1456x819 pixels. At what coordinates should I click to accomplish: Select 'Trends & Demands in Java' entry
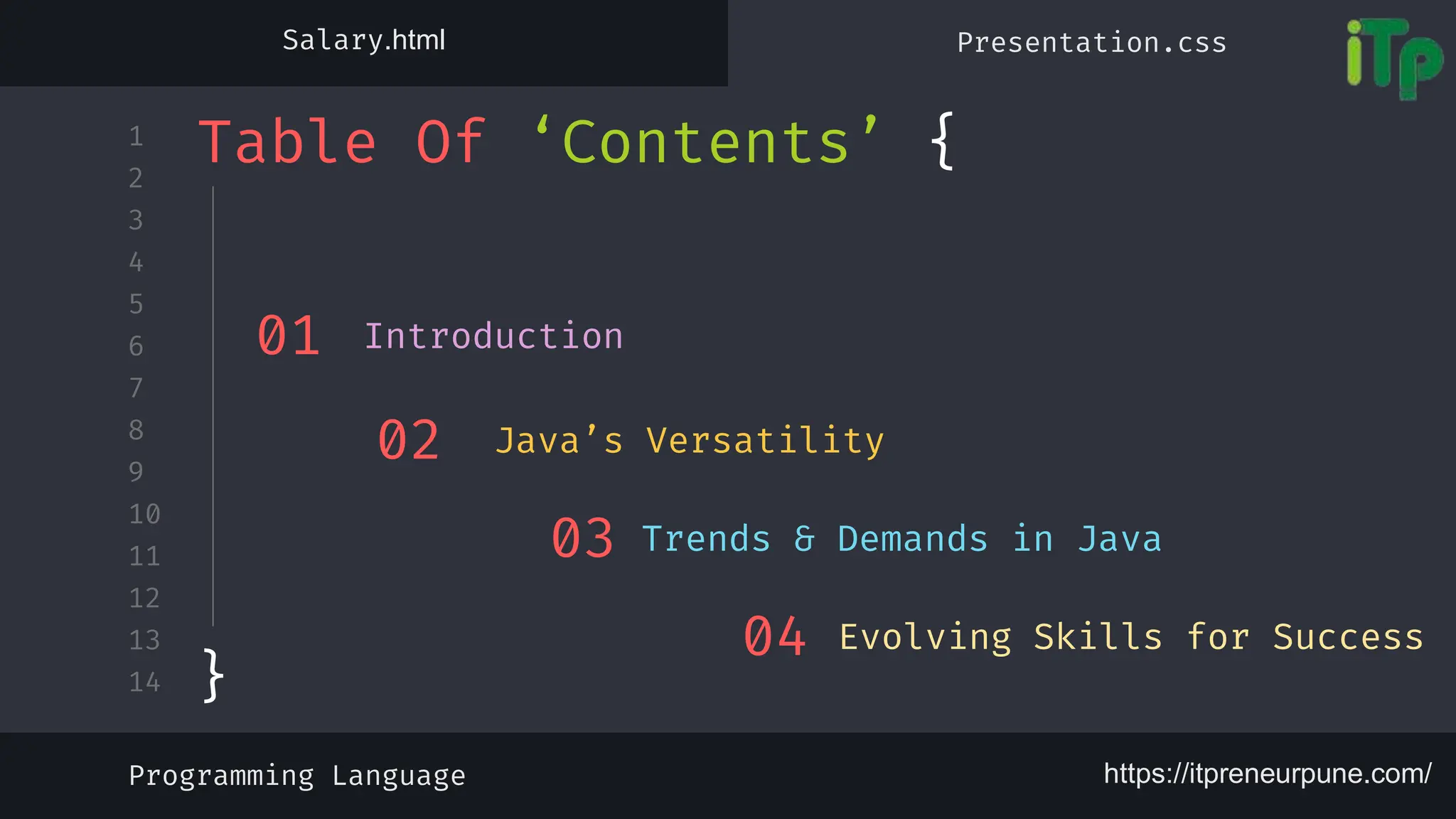[901, 539]
